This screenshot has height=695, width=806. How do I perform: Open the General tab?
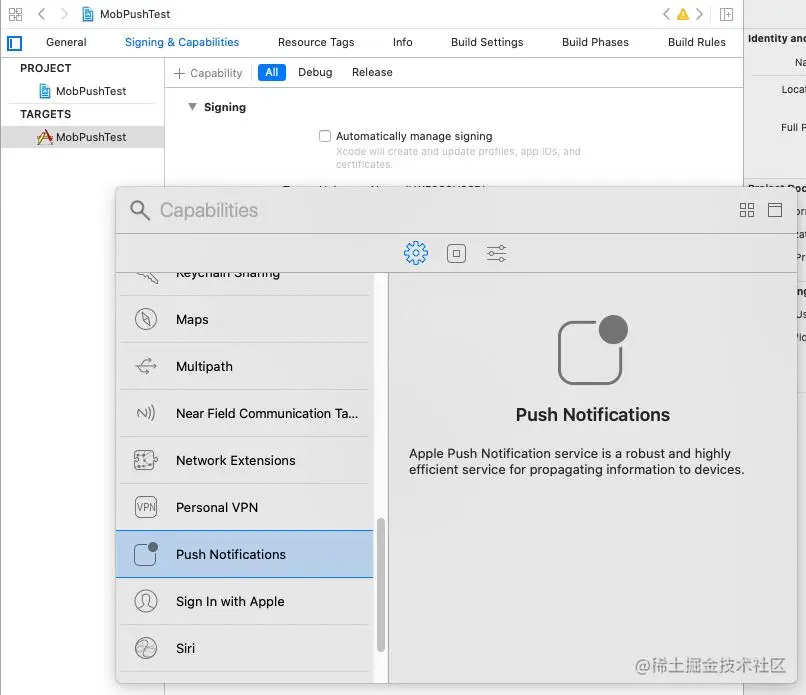click(66, 42)
